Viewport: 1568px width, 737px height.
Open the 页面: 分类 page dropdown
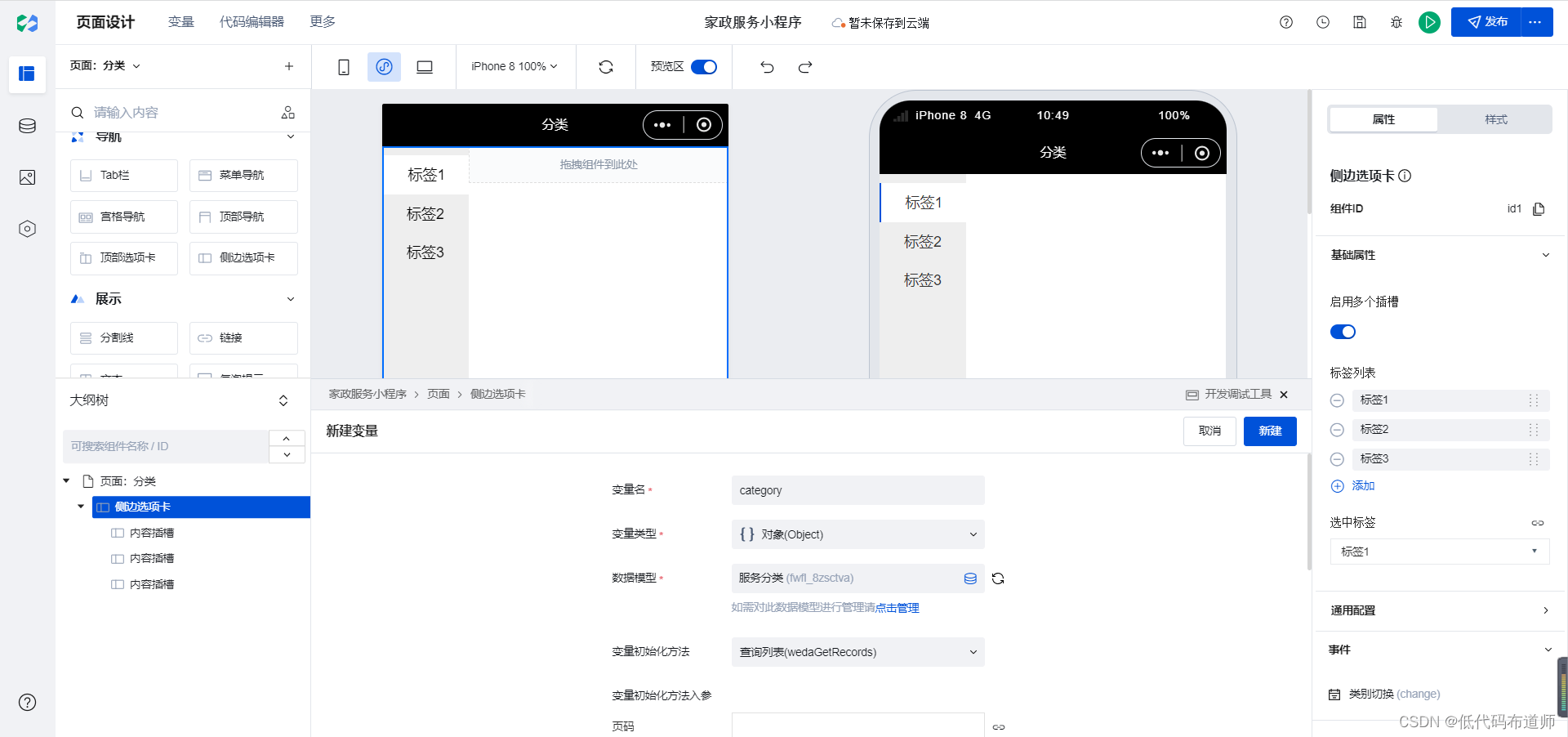(x=105, y=65)
